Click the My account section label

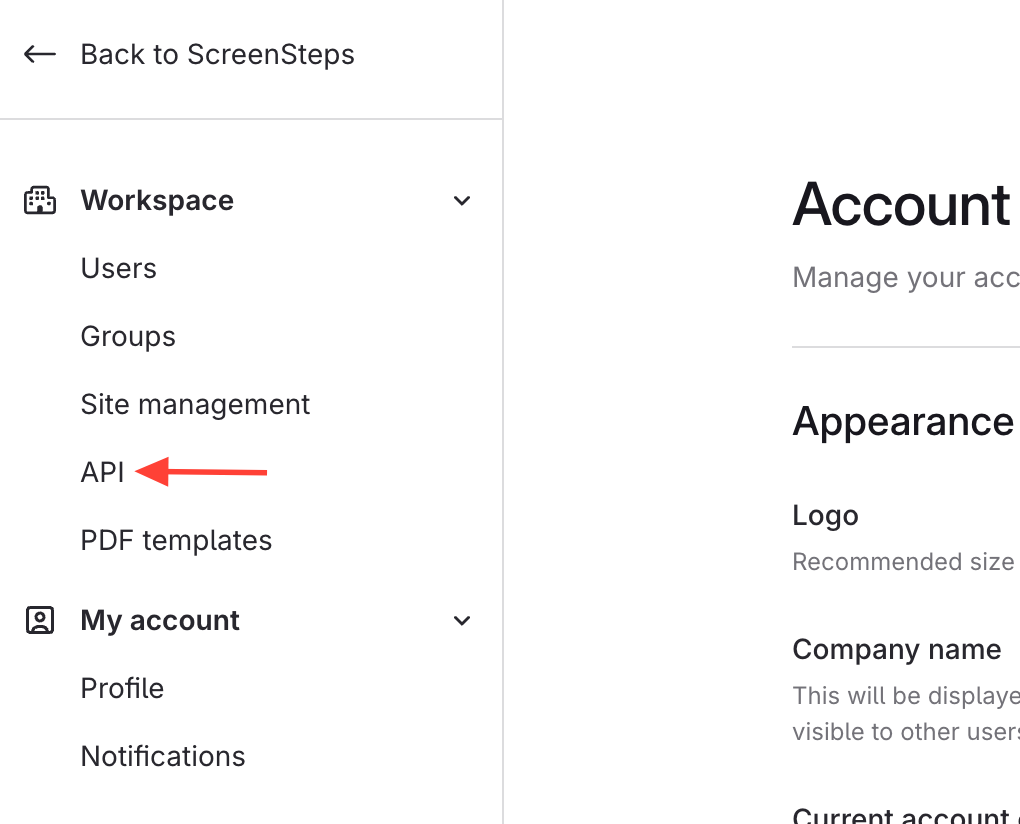click(x=160, y=621)
